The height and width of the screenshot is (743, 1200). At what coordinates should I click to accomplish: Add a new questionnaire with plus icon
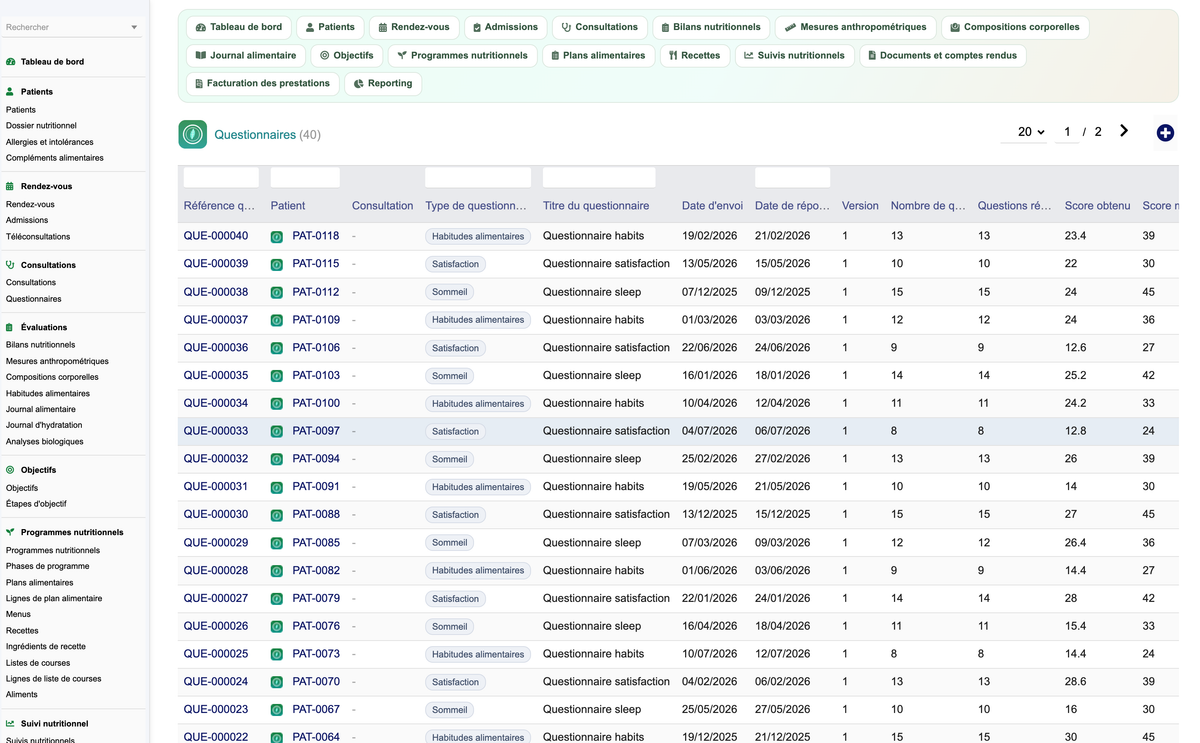(1165, 133)
